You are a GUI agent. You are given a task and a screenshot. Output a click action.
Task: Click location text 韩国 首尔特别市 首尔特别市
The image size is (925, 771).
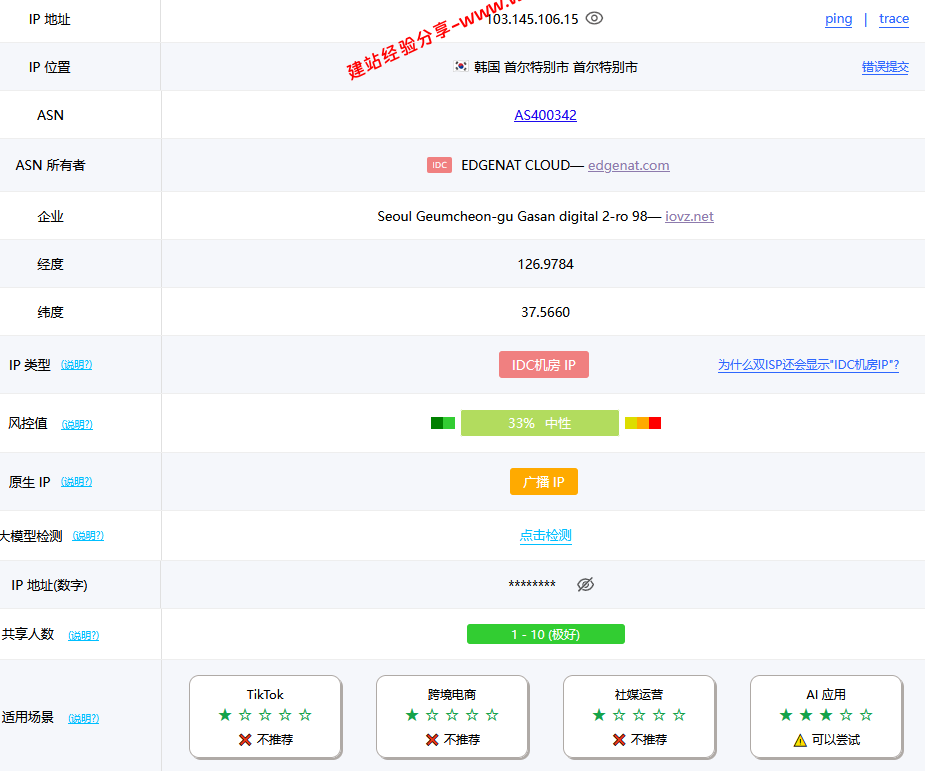tap(556, 67)
